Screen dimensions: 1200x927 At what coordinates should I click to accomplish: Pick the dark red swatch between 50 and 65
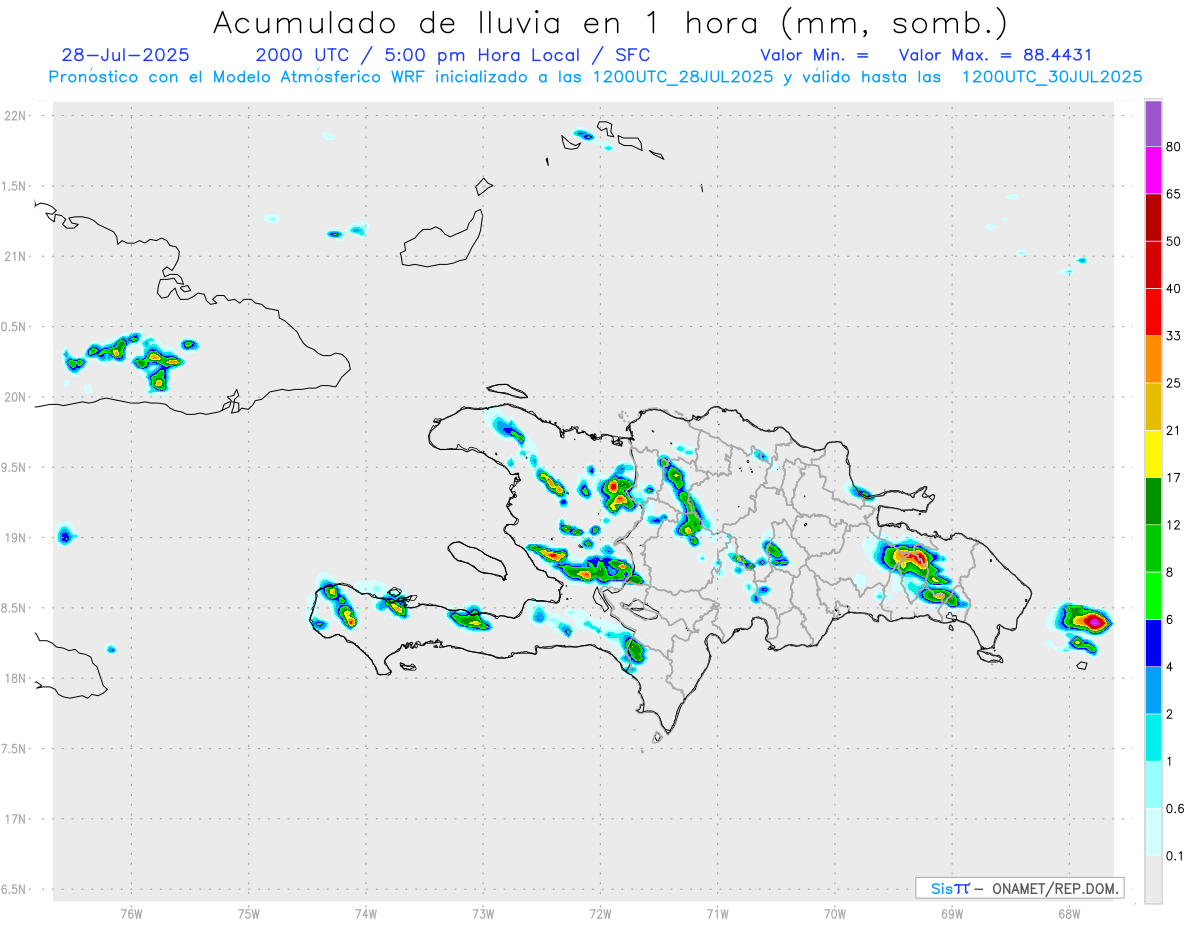[x=1153, y=218]
